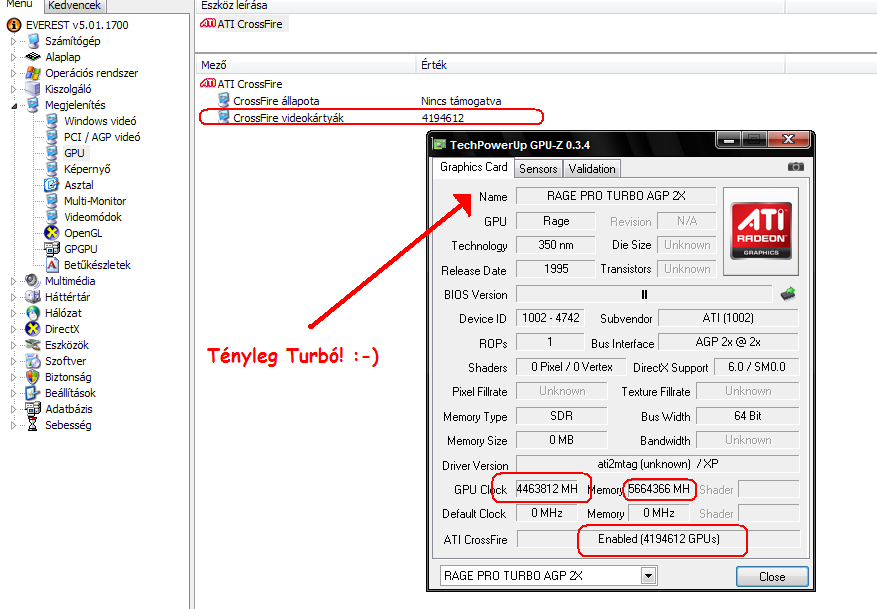877x609 pixels.
Task: Select the PCI / AGP videó icon
Action: (x=52, y=137)
